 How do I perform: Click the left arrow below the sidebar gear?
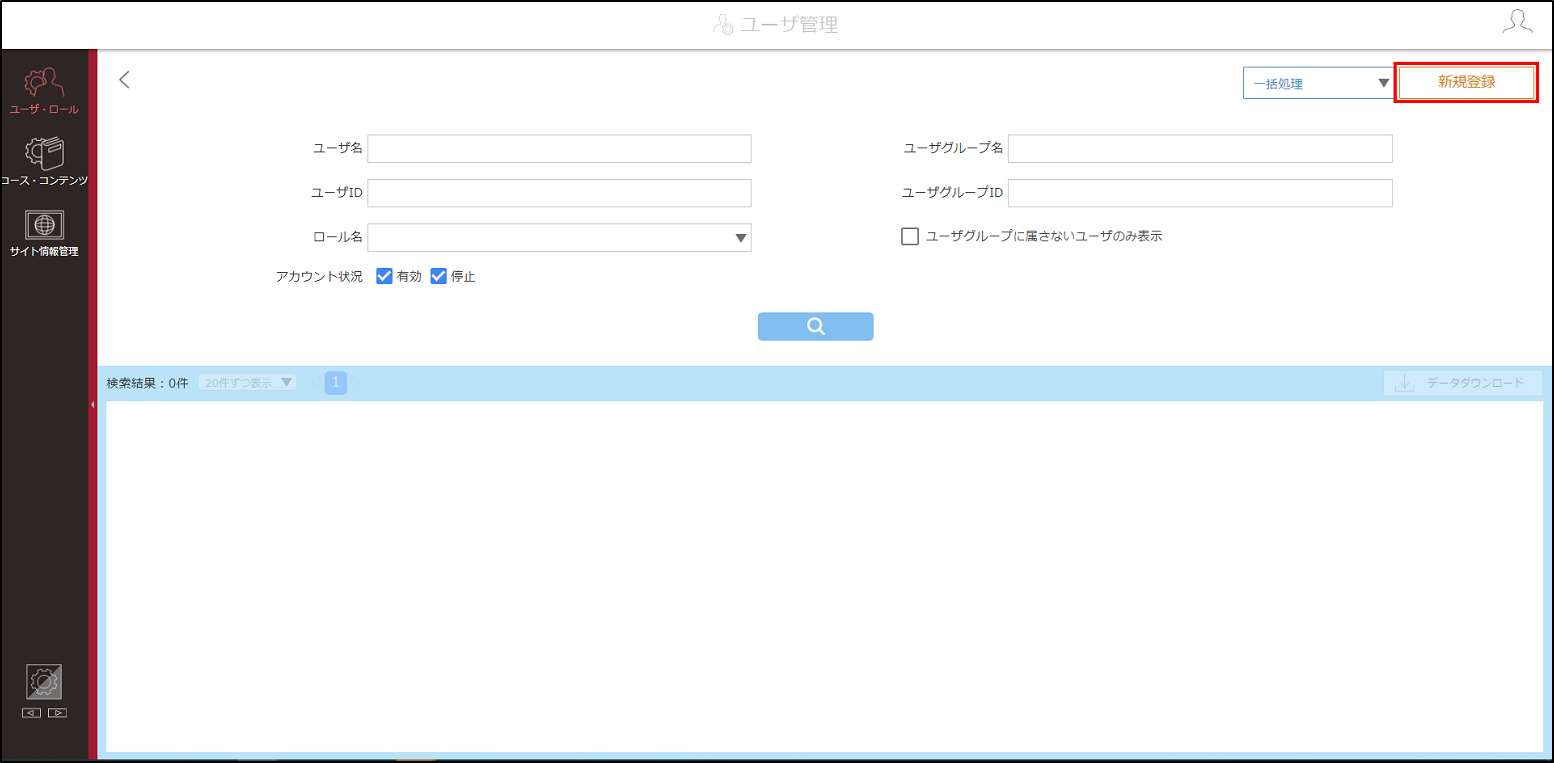[31, 713]
